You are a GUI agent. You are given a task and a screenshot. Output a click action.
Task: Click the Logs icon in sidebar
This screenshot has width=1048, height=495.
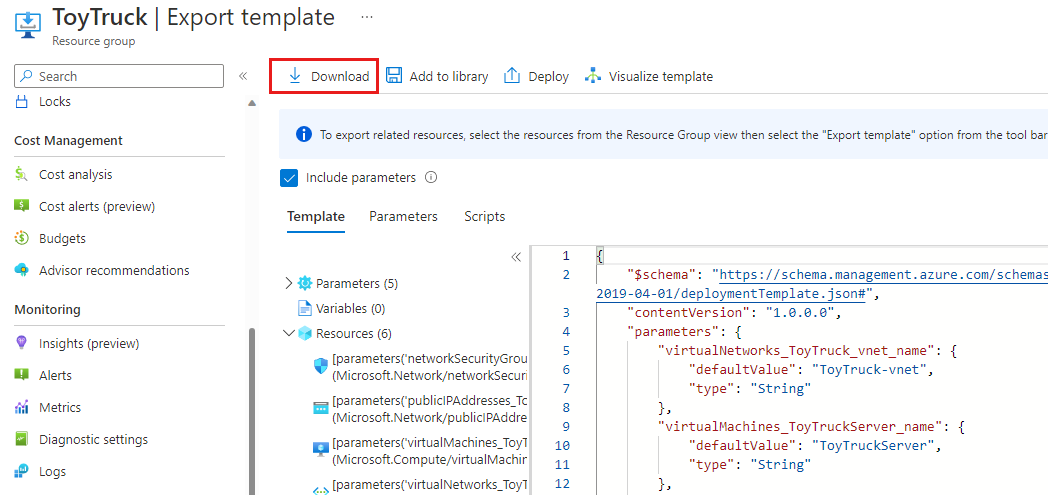click(21, 472)
